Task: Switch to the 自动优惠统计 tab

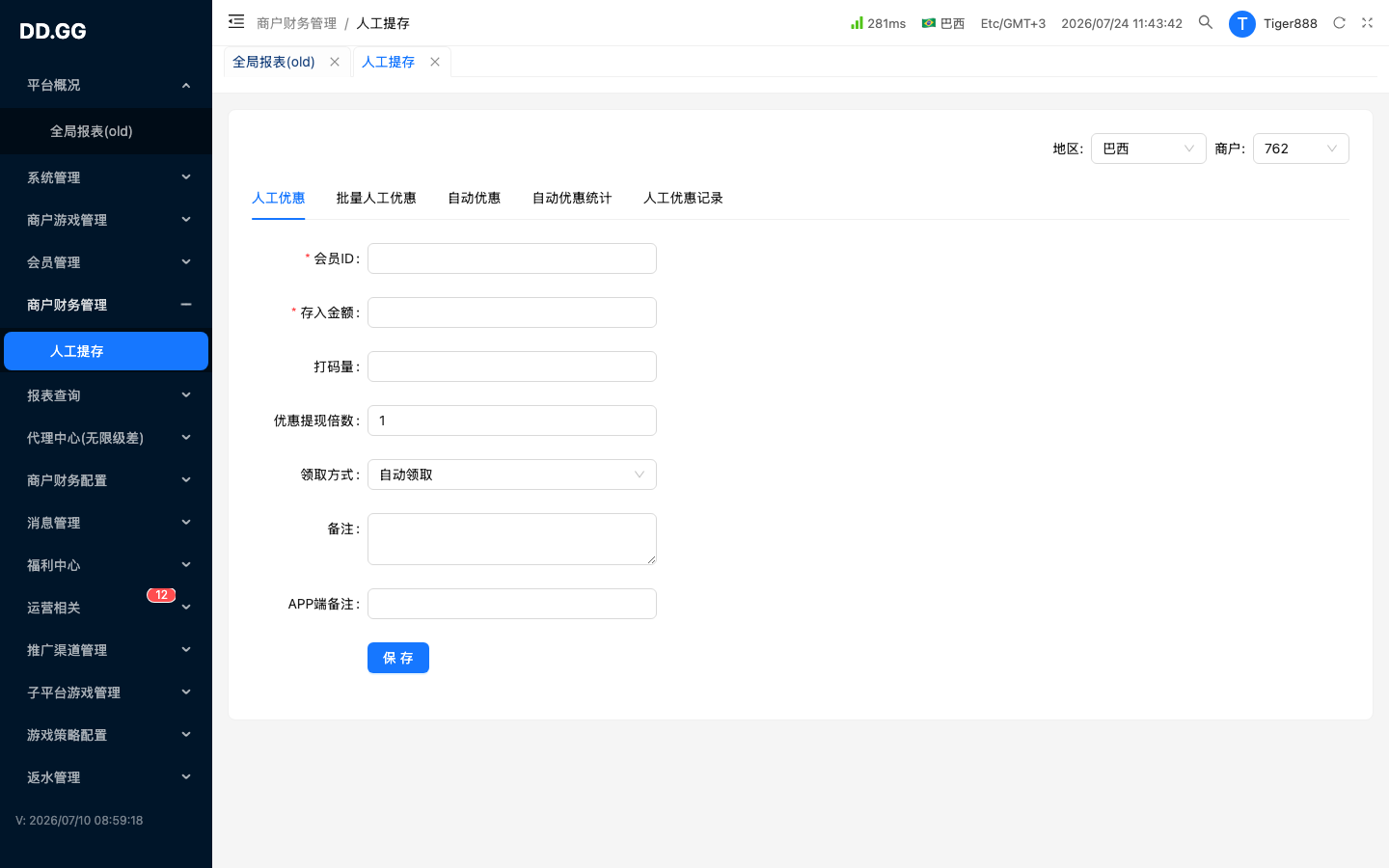Action: tap(572, 198)
